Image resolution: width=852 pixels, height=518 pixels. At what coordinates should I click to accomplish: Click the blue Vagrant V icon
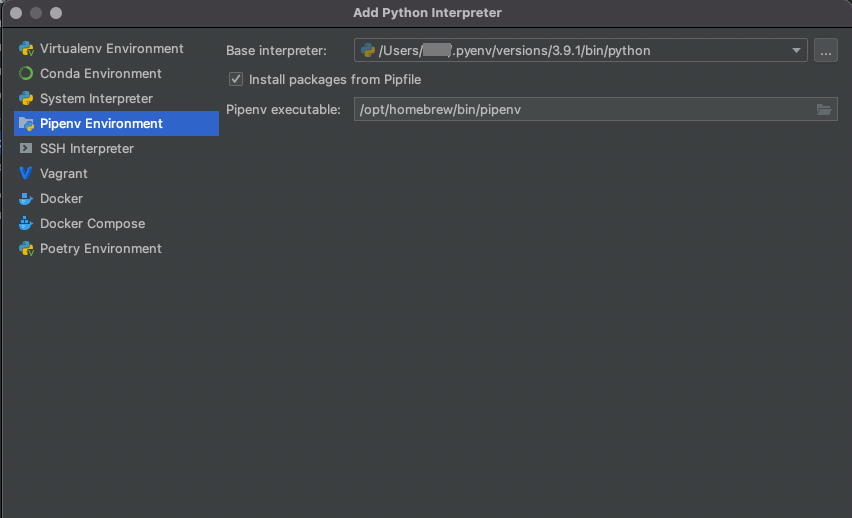pyautogui.click(x=26, y=173)
